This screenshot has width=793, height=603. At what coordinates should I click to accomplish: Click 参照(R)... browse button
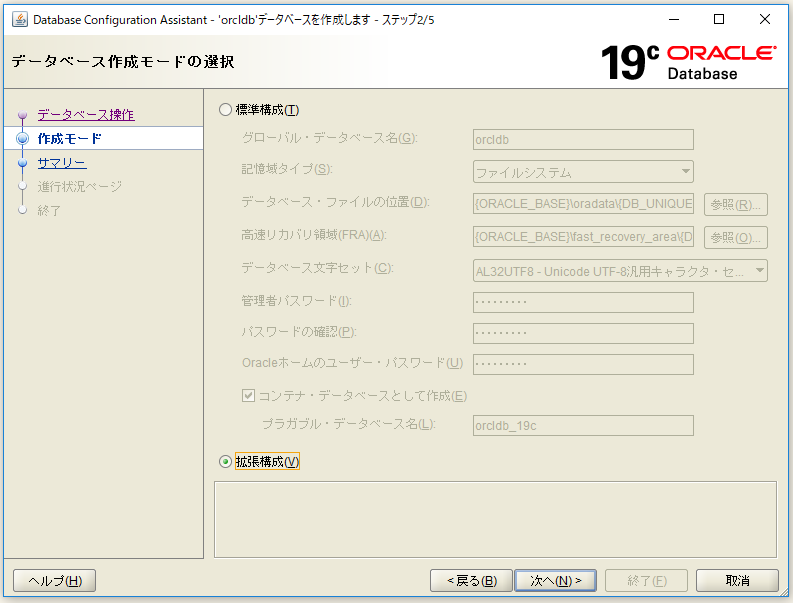[736, 204]
